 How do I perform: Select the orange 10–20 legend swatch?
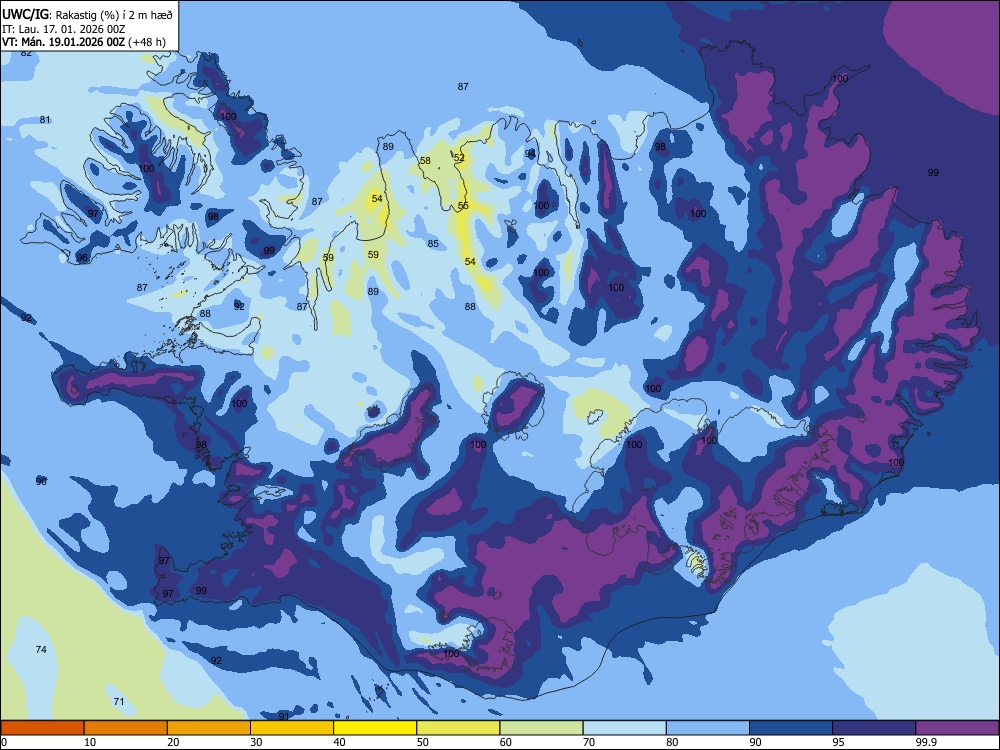(x=126, y=728)
